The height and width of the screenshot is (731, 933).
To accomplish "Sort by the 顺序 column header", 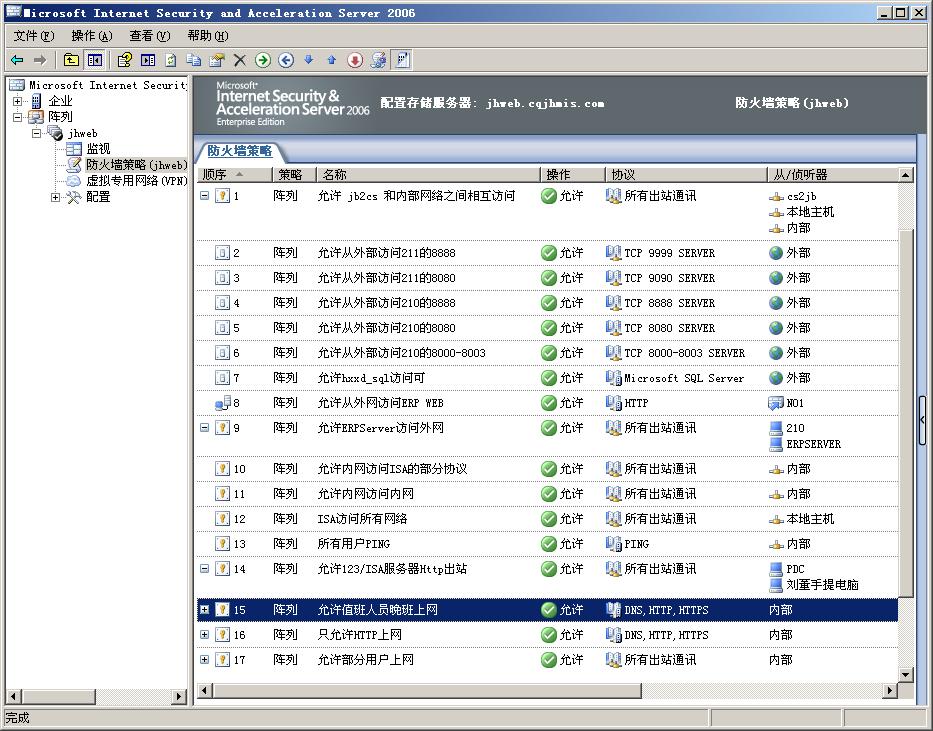I will pyautogui.click(x=234, y=174).
